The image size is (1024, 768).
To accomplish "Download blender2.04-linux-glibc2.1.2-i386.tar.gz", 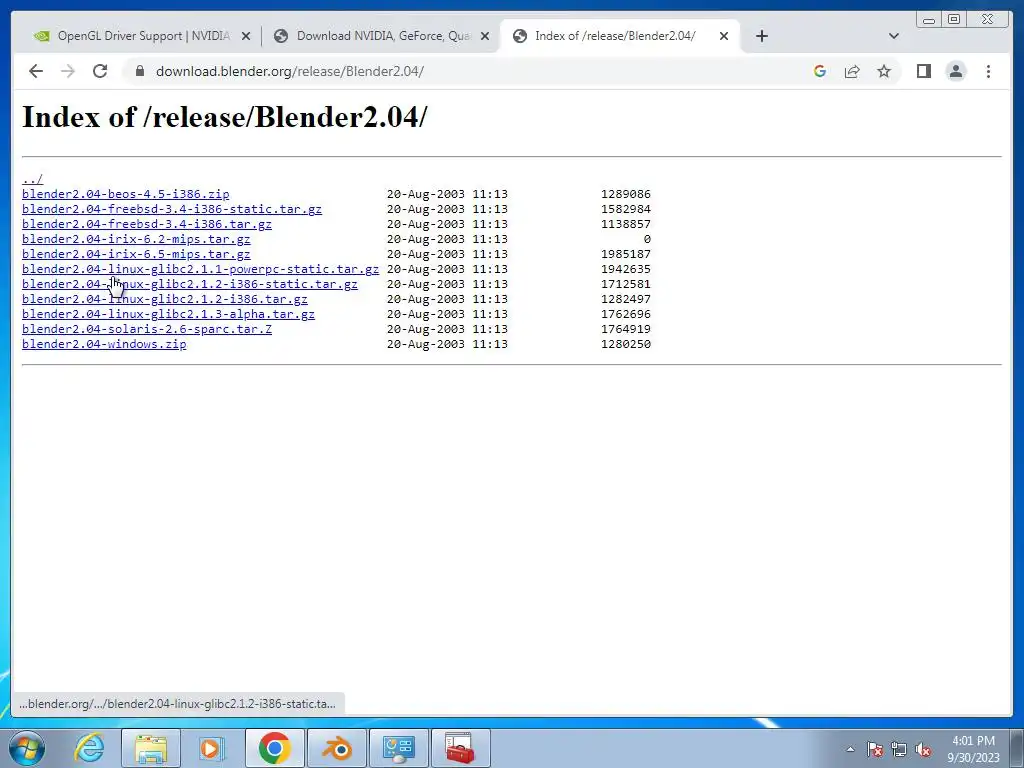I will [x=165, y=299].
